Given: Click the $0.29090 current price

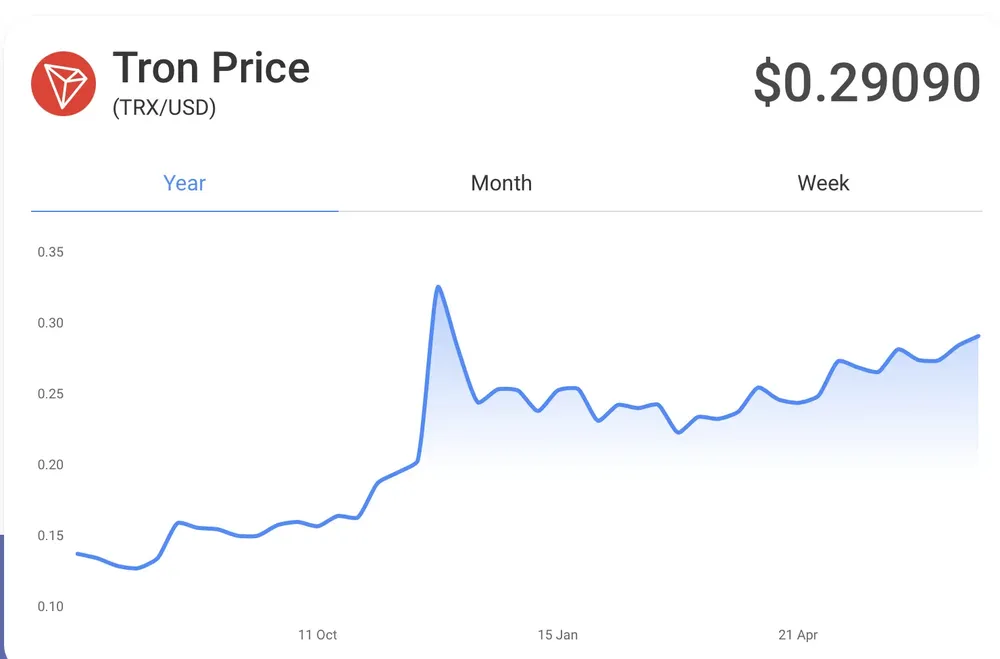Looking at the screenshot, I should pyautogui.click(x=866, y=83).
